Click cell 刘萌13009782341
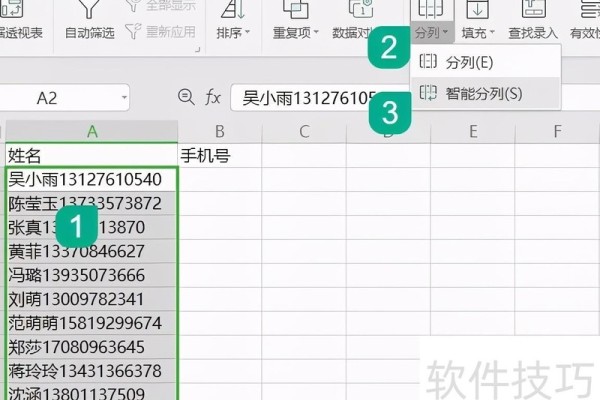This screenshot has width=600, height=400. (x=92, y=299)
